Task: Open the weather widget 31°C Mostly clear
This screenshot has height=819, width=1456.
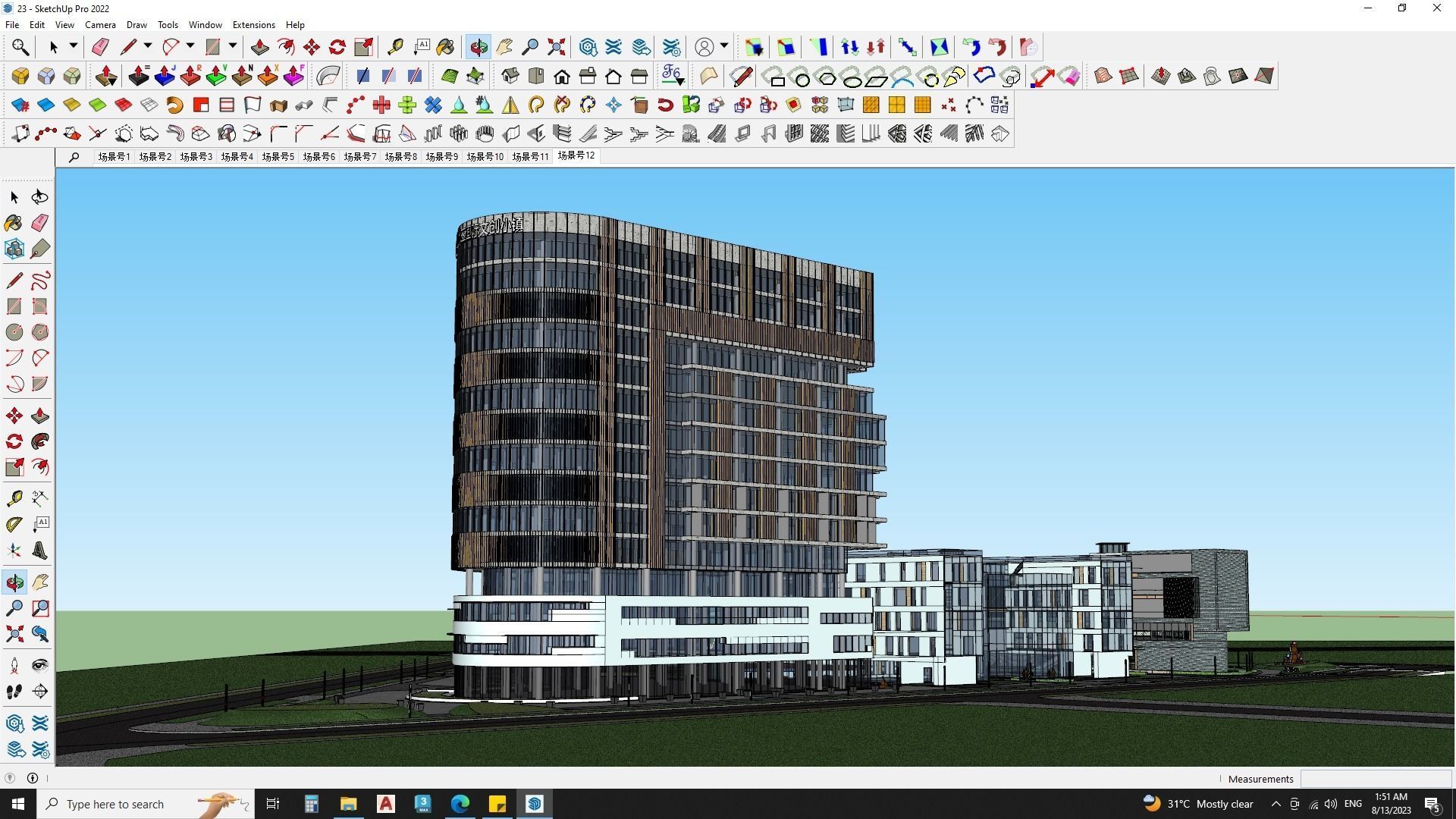Action: click(1198, 804)
